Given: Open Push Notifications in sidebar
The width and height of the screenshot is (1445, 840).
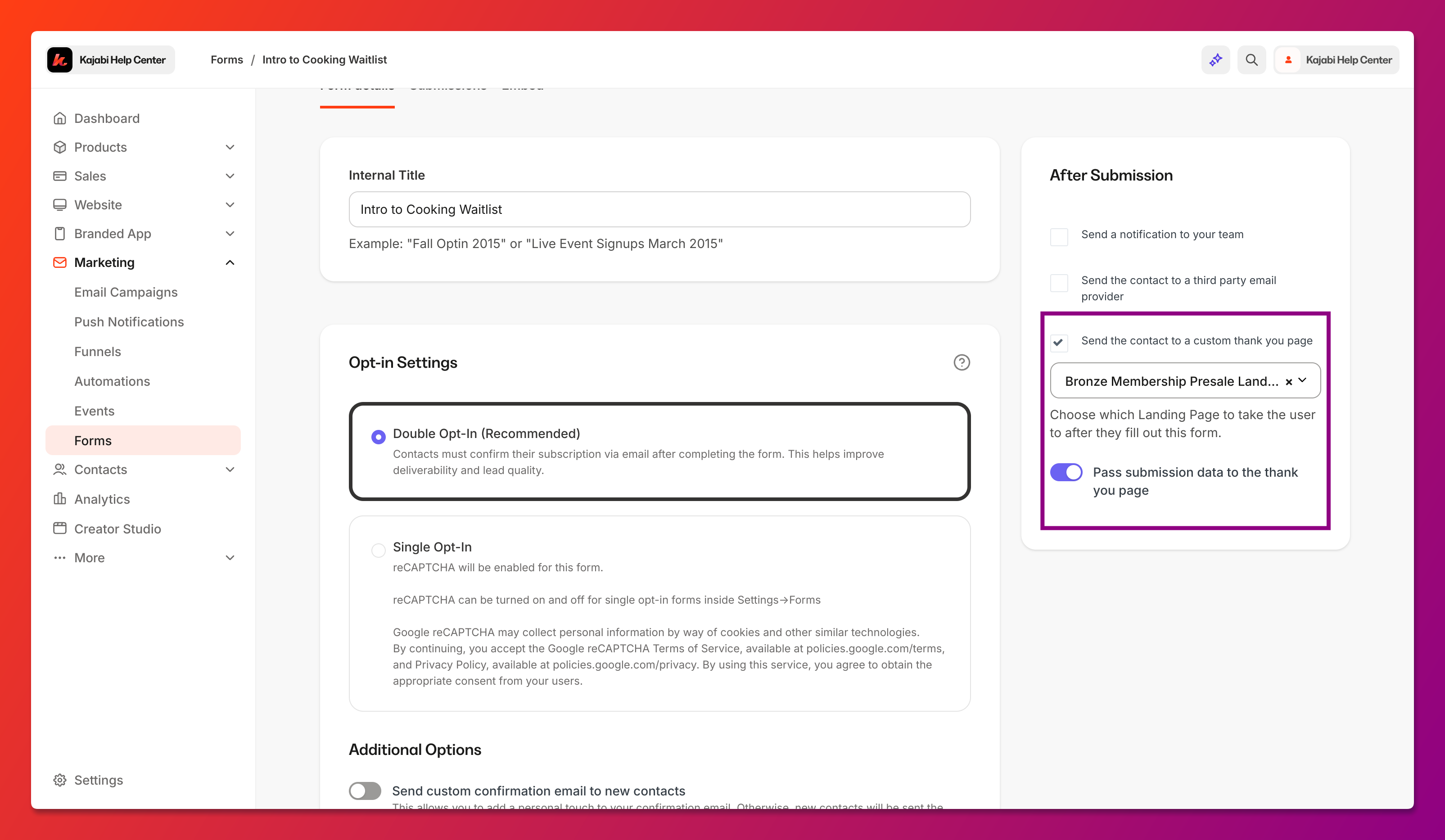Looking at the screenshot, I should point(129,322).
